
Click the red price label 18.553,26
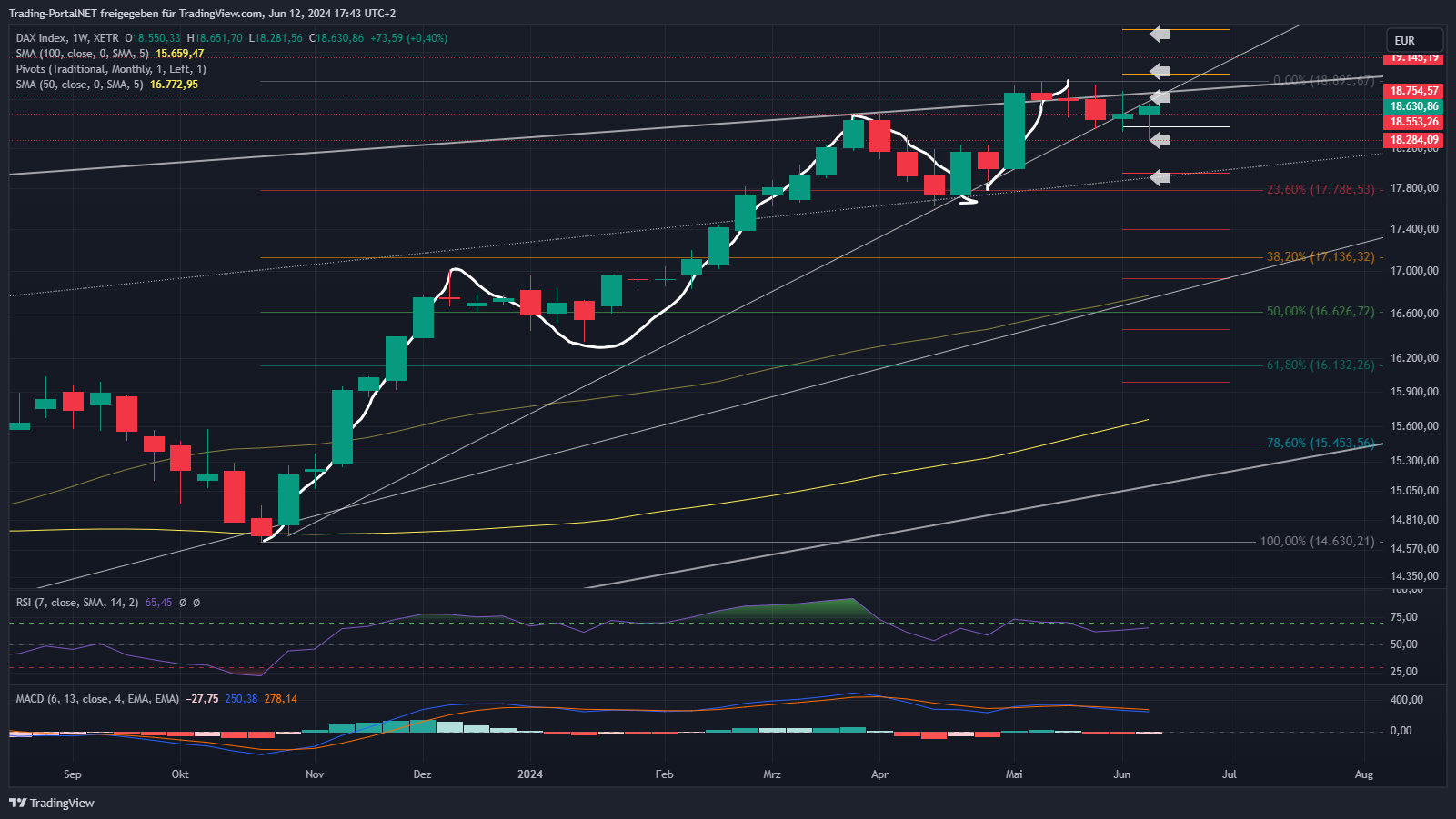coord(1413,122)
